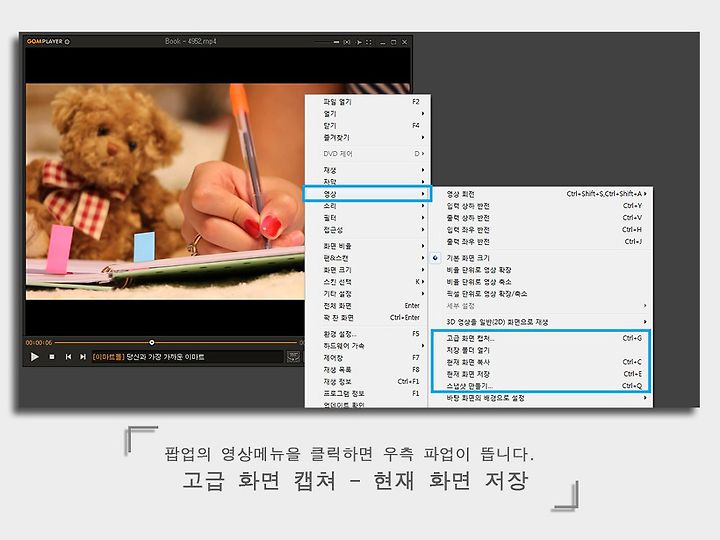The image size is (720, 540).
Task: Click the opacity slider in the title bar
Action: [x=326, y=42]
